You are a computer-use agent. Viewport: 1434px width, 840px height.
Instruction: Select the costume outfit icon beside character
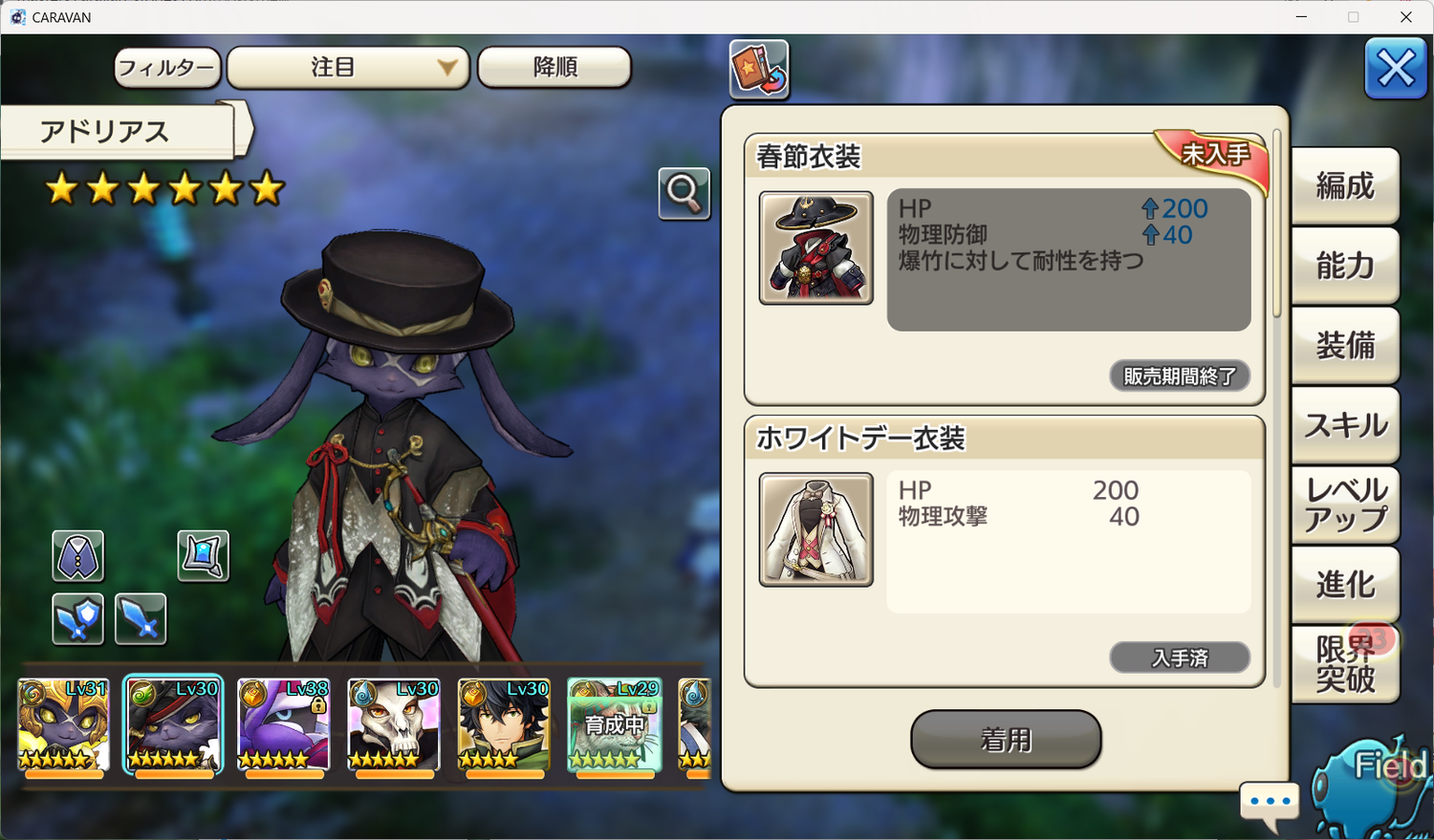point(77,556)
